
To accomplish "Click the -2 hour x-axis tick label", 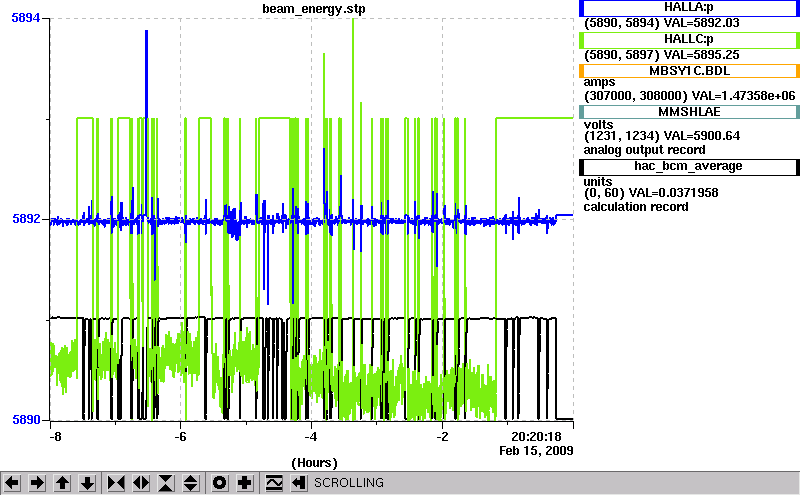I will tap(442, 437).
